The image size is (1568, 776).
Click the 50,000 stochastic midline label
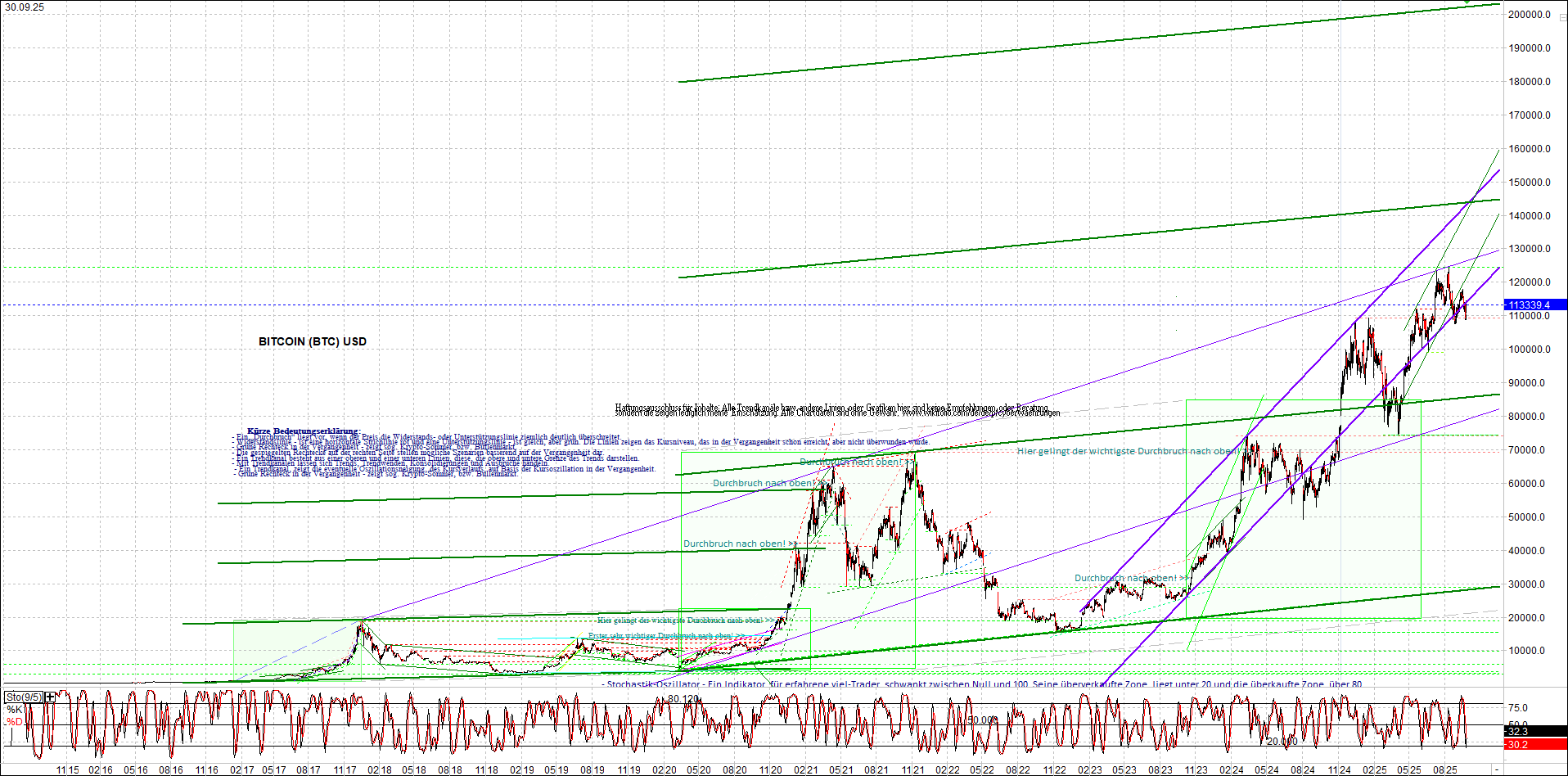982,719
